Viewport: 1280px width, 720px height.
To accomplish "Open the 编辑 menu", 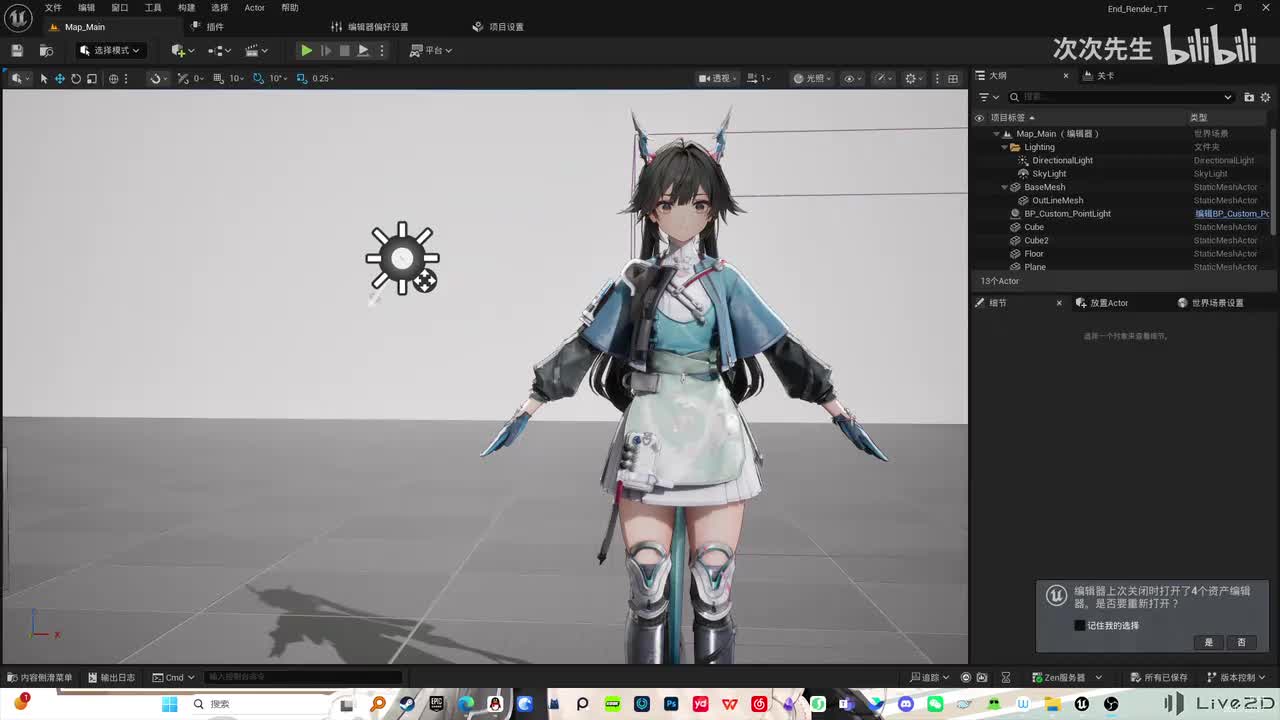I will 87,8.
